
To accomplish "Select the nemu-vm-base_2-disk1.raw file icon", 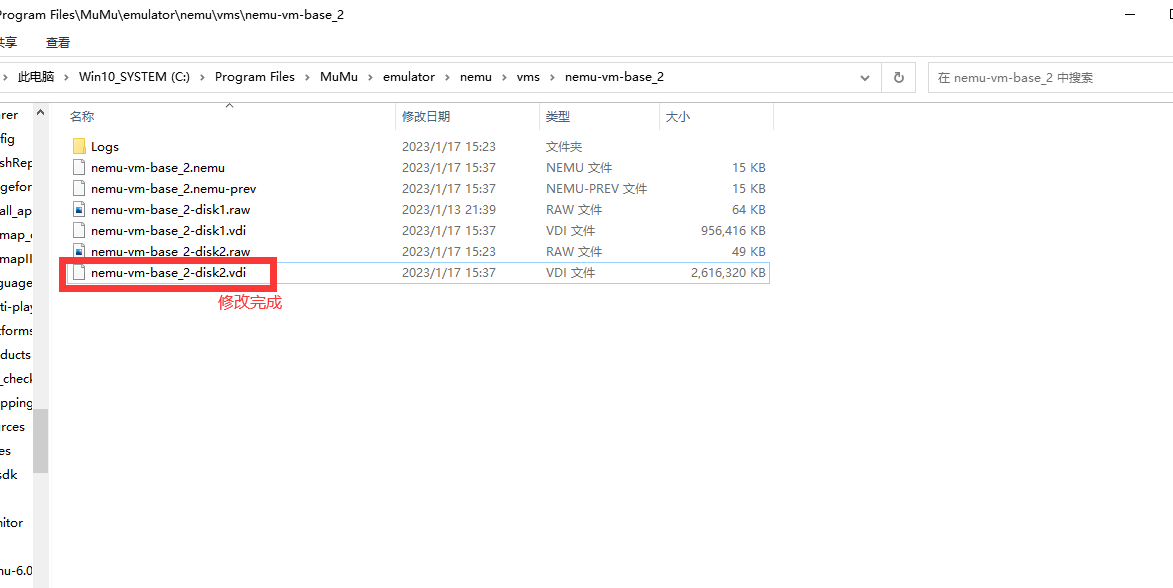I will (x=79, y=209).
